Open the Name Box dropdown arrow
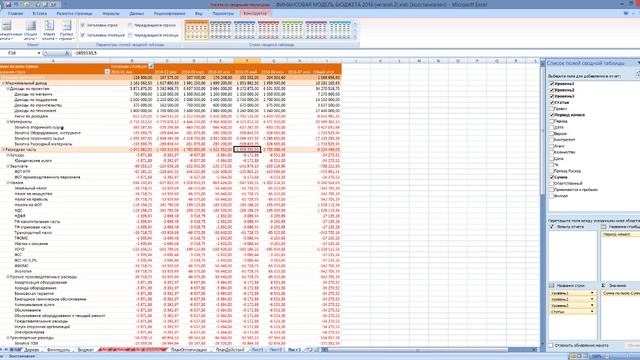The image size is (640, 360). pos(39,53)
